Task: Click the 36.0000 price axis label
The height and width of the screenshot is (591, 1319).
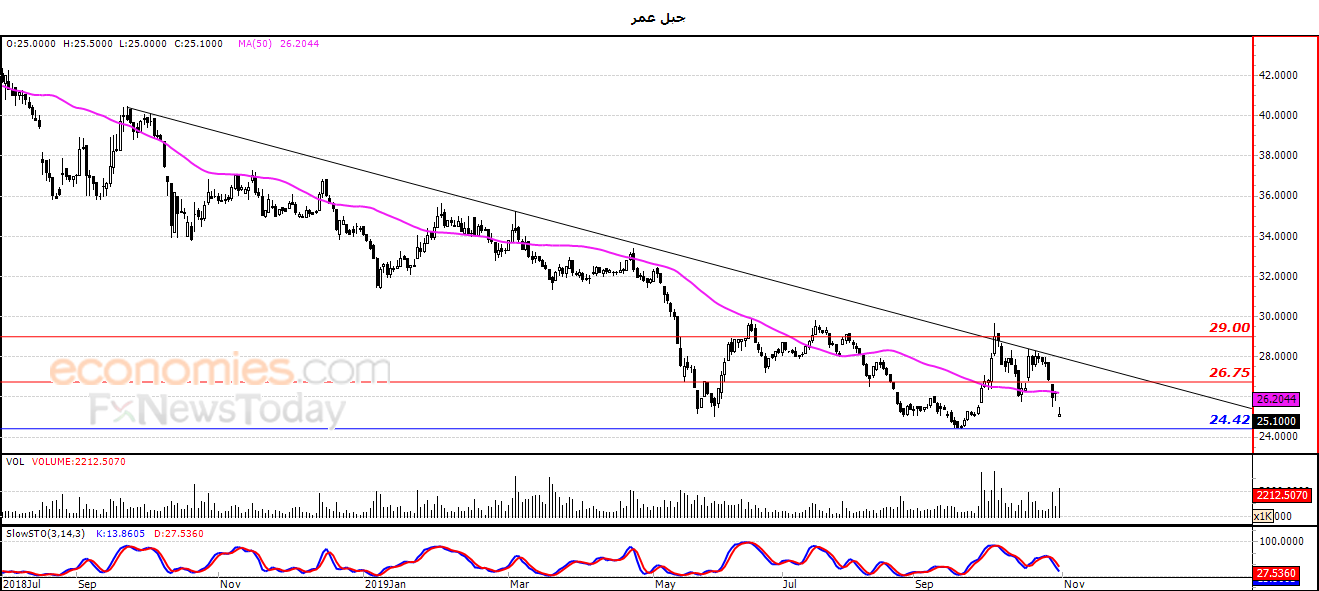Action: point(1279,195)
